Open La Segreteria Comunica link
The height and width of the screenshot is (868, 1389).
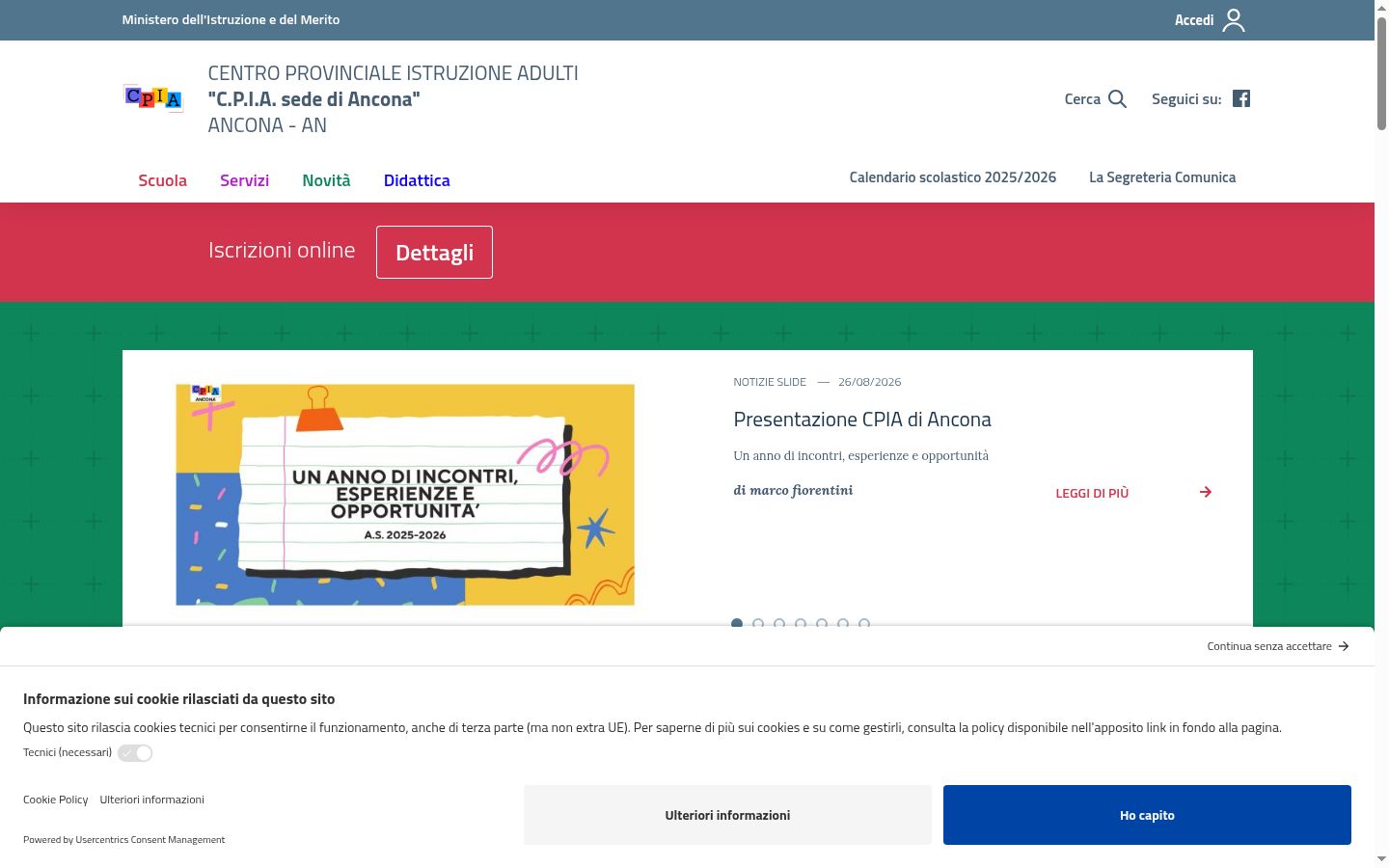coord(1162,177)
